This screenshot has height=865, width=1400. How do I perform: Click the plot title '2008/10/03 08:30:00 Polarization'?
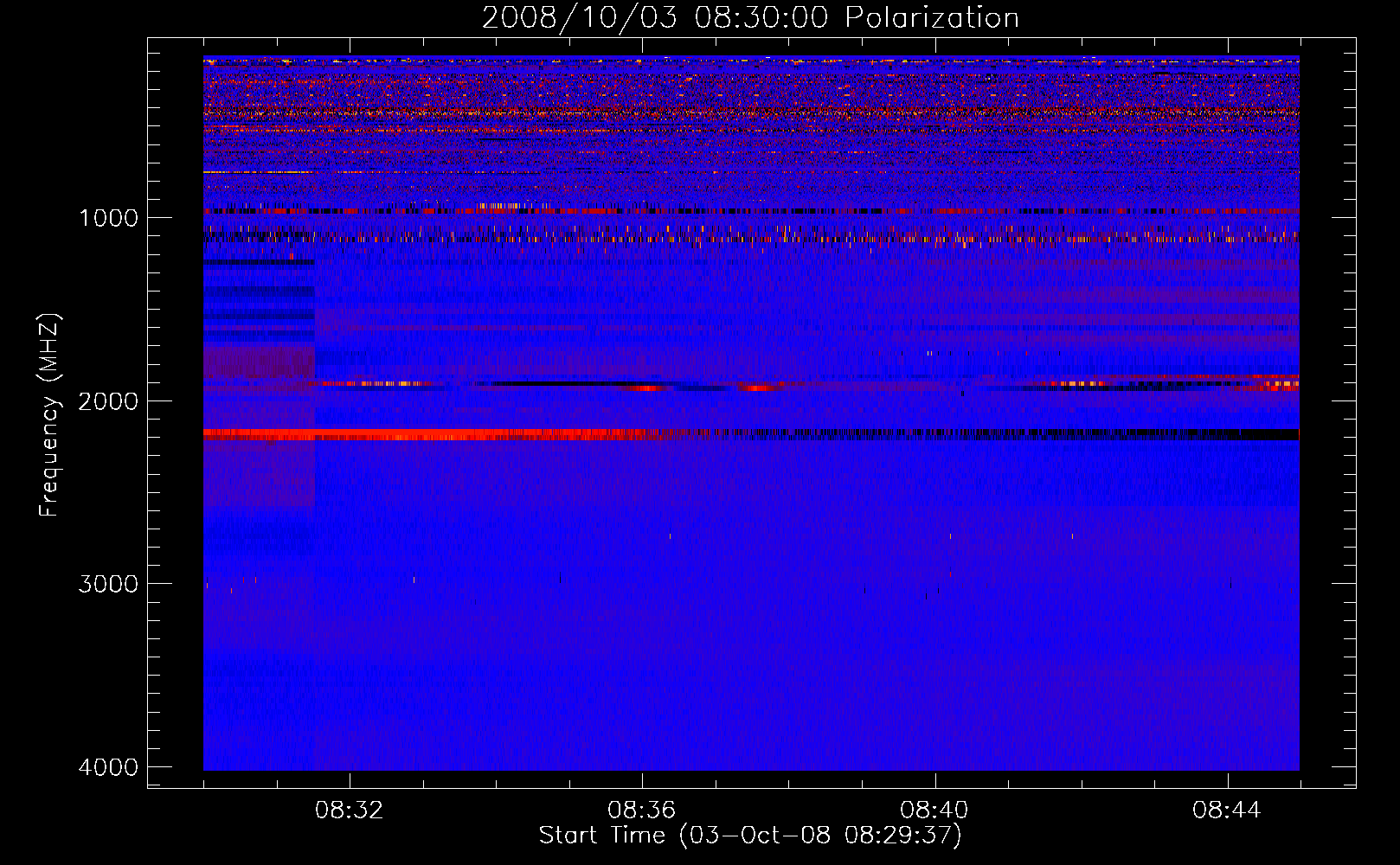click(x=750, y=17)
